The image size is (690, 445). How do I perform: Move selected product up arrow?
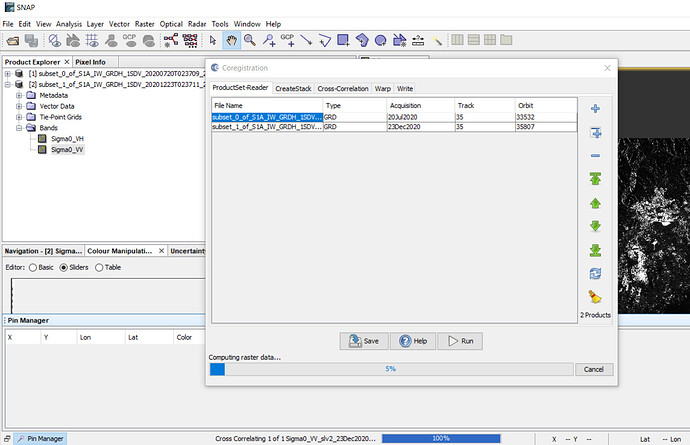point(595,203)
